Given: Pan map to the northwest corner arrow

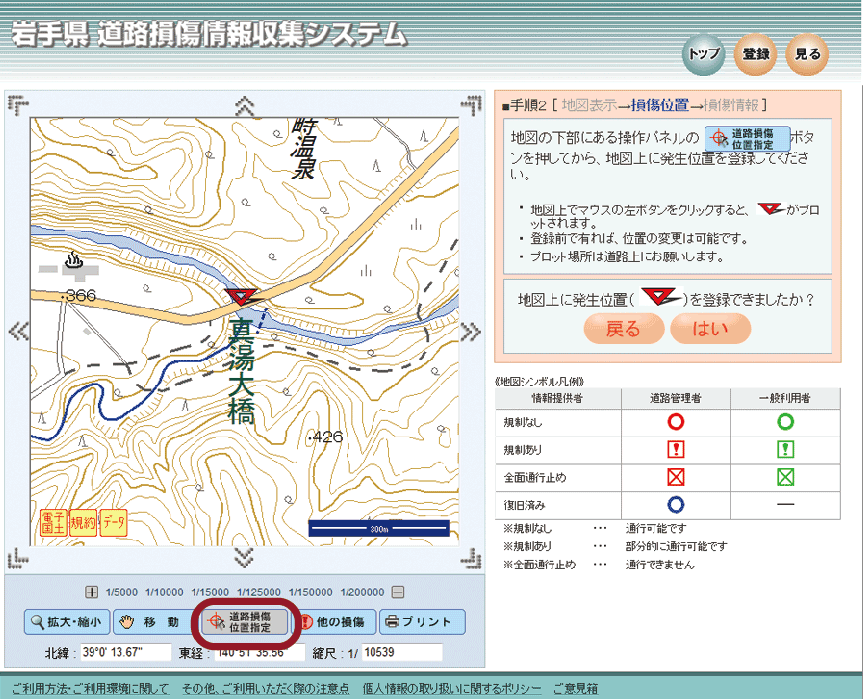Looking at the screenshot, I should (x=18, y=105).
